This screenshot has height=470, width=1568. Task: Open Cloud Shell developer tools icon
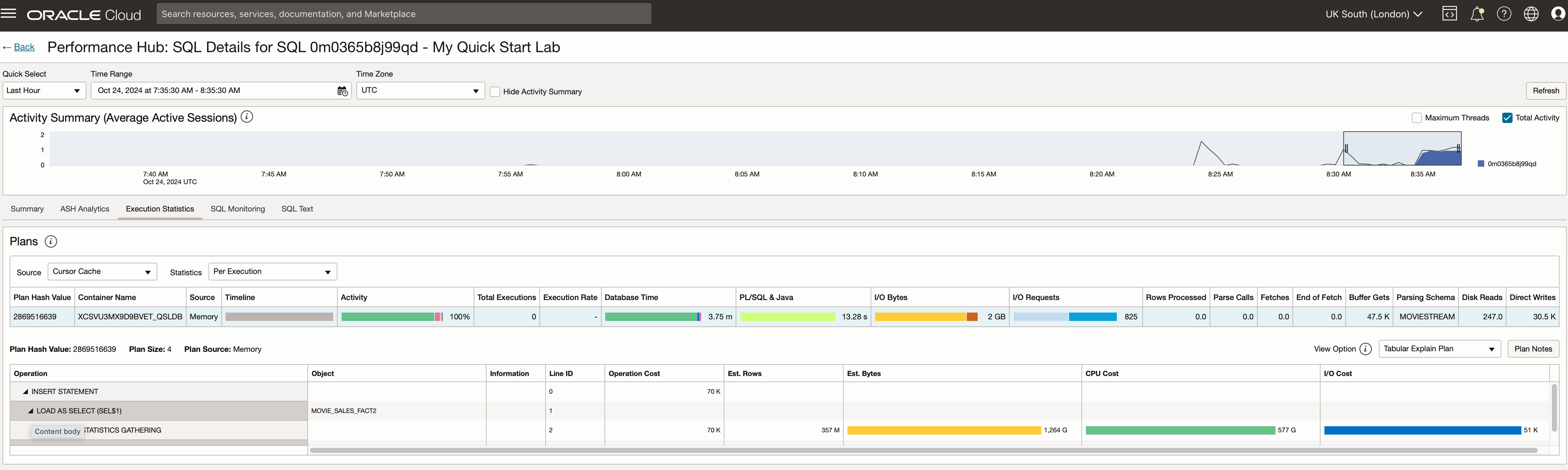coord(1449,14)
